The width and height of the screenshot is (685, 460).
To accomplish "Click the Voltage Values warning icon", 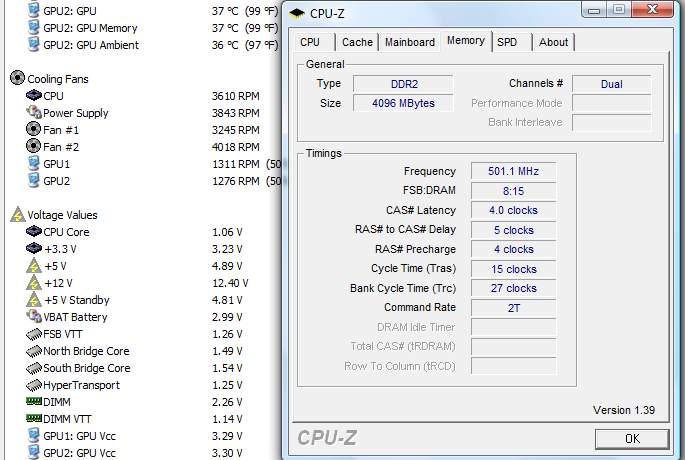I will coord(17,214).
